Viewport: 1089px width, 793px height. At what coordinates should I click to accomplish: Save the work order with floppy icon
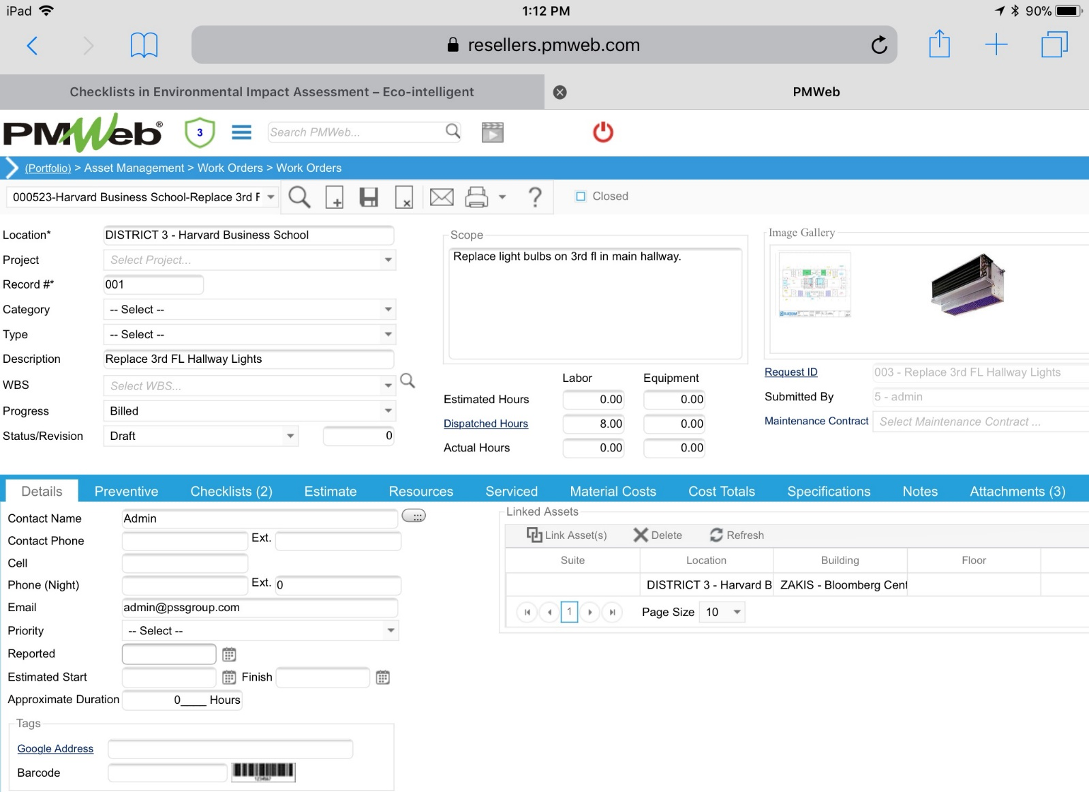pos(369,197)
